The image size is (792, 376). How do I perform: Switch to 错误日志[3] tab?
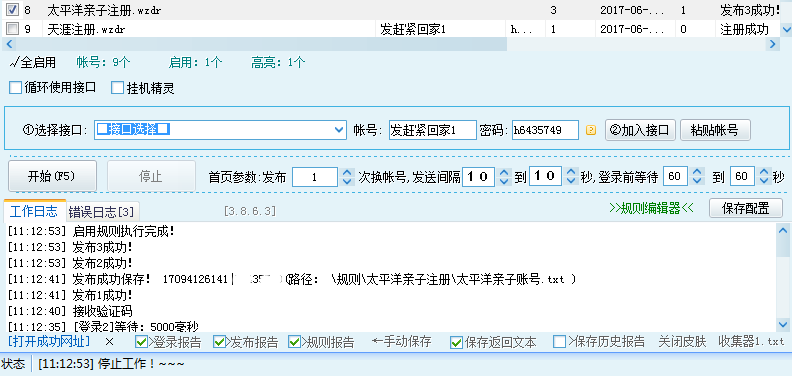[103, 211]
